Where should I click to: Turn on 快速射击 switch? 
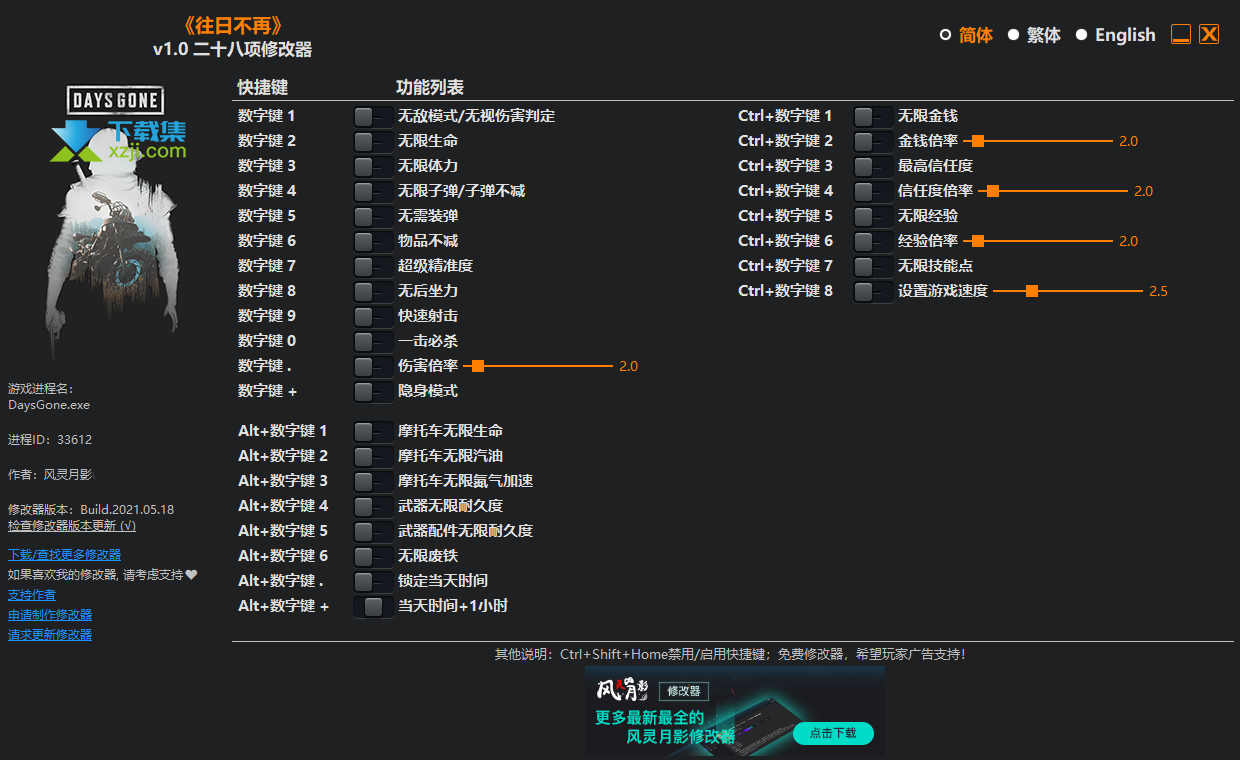point(374,316)
